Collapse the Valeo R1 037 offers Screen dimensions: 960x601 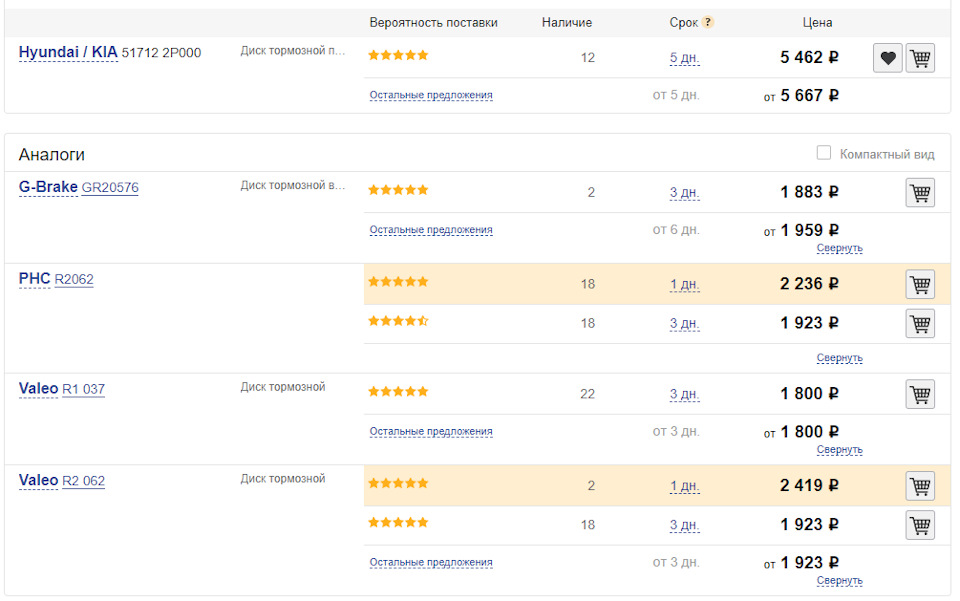[x=839, y=450]
